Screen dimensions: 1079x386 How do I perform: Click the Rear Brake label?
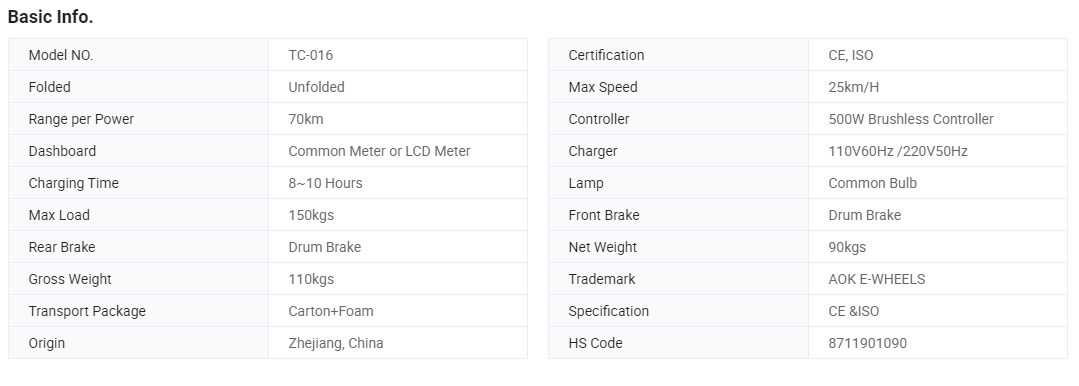(62, 247)
